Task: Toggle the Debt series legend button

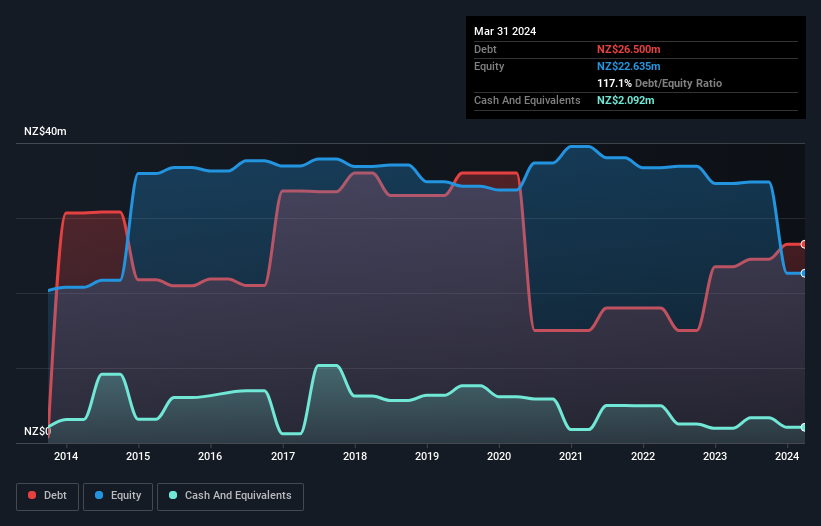Action: click(48, 496)
